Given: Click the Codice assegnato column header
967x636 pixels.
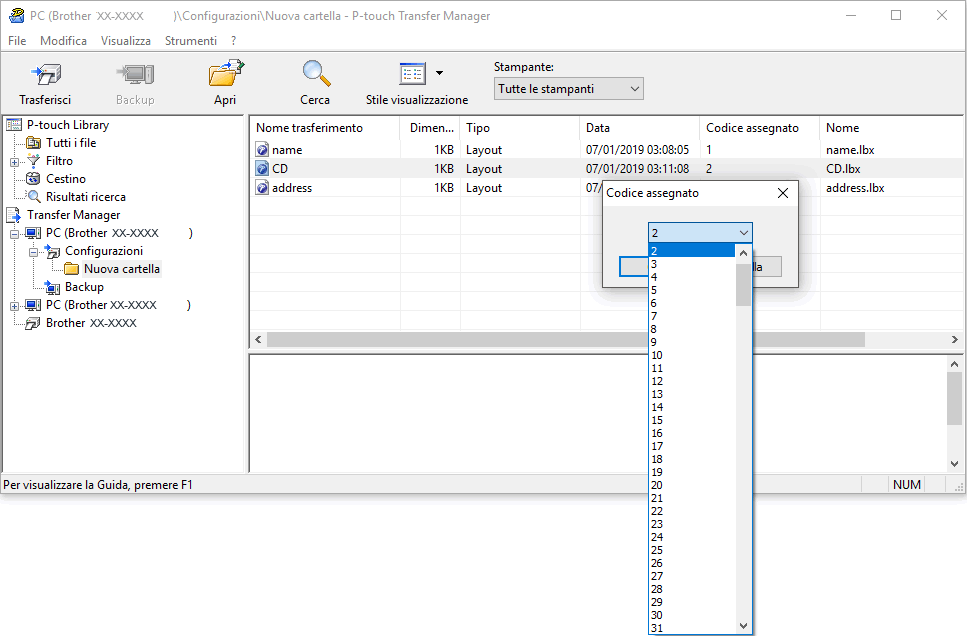Looking at the screenshot, I should point(760,128).
